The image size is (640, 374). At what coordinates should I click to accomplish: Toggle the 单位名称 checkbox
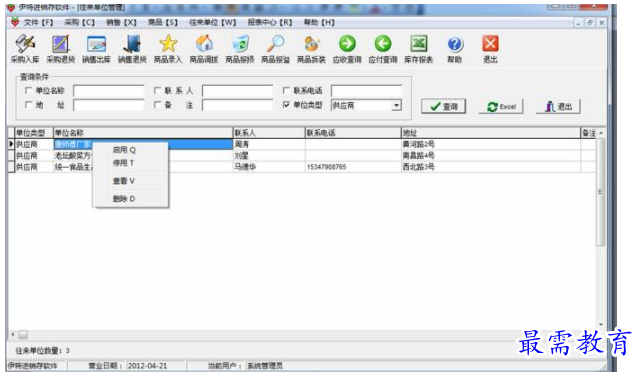click(x=28, y=90)
